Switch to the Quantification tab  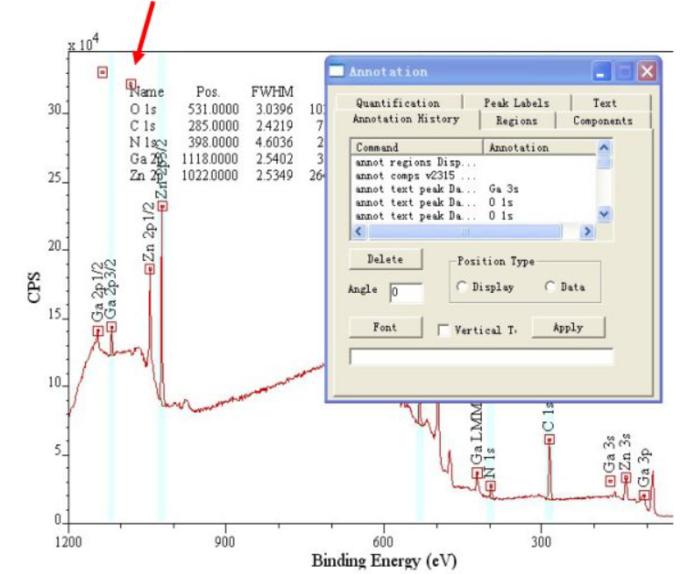[x=397, y=103]
